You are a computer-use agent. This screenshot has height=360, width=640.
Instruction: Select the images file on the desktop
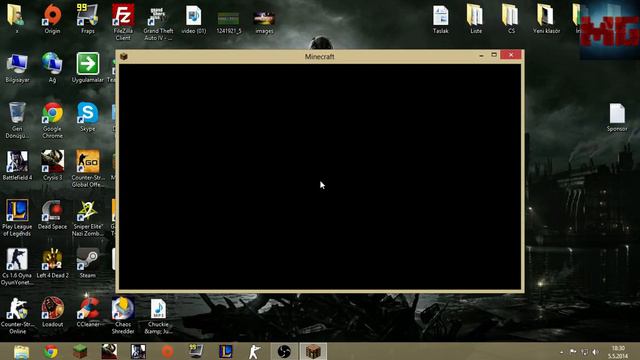click(x=264, y=22)
